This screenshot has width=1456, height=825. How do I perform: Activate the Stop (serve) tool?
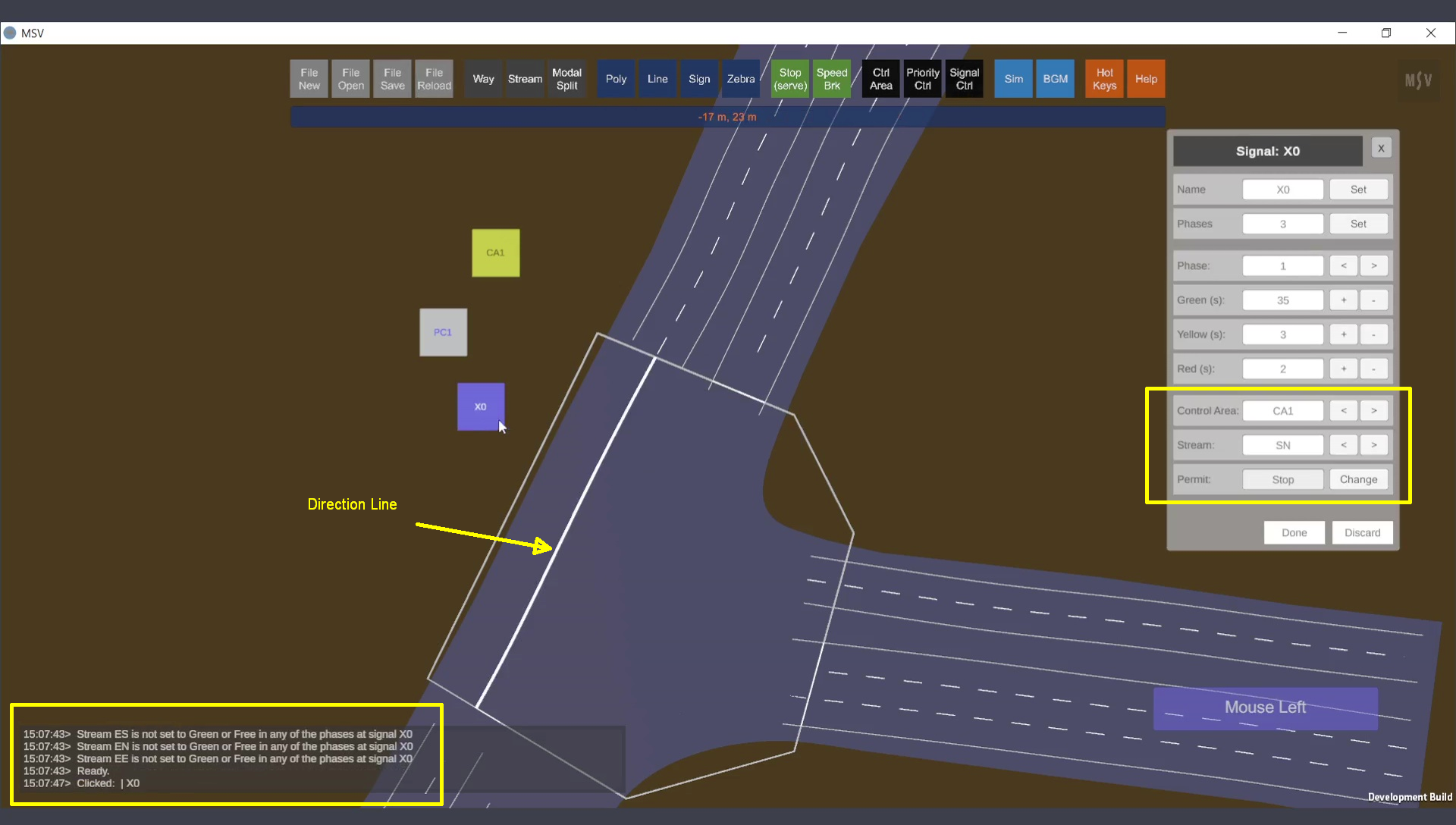click(790, 79)
